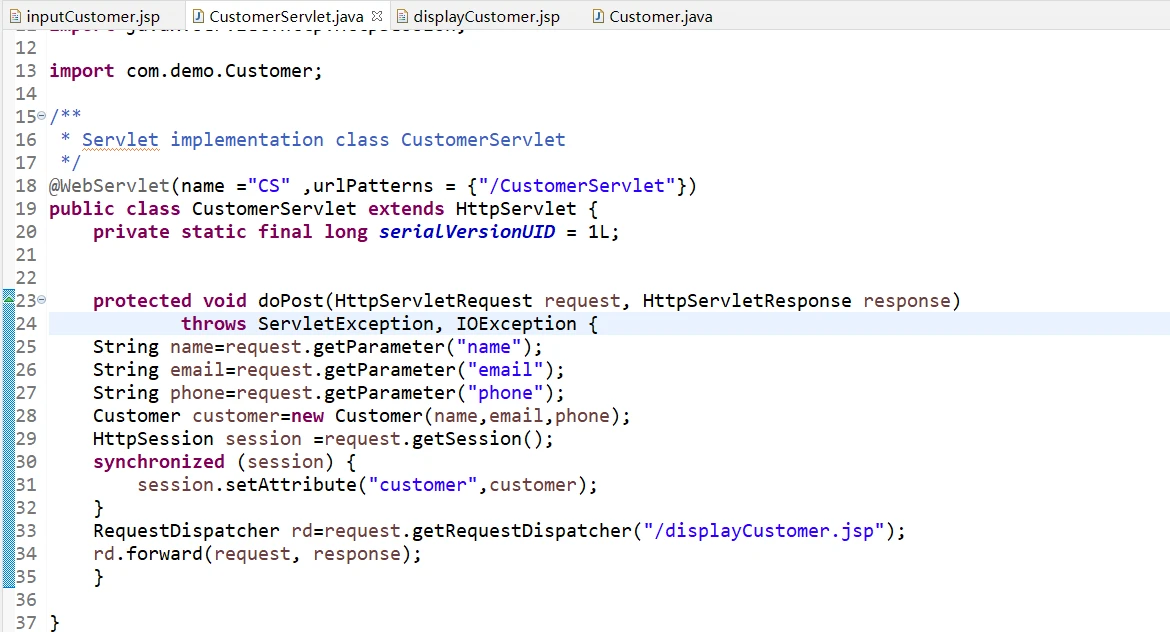
Task: Open the displayCustomer.jsp tab
Action: (x=487, y=16)
